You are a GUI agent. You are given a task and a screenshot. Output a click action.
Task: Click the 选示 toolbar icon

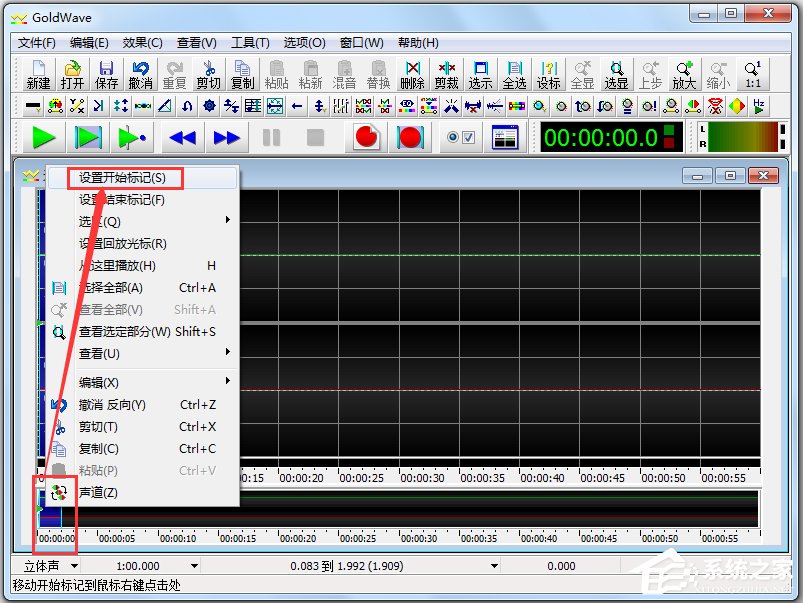coord(480,75)
